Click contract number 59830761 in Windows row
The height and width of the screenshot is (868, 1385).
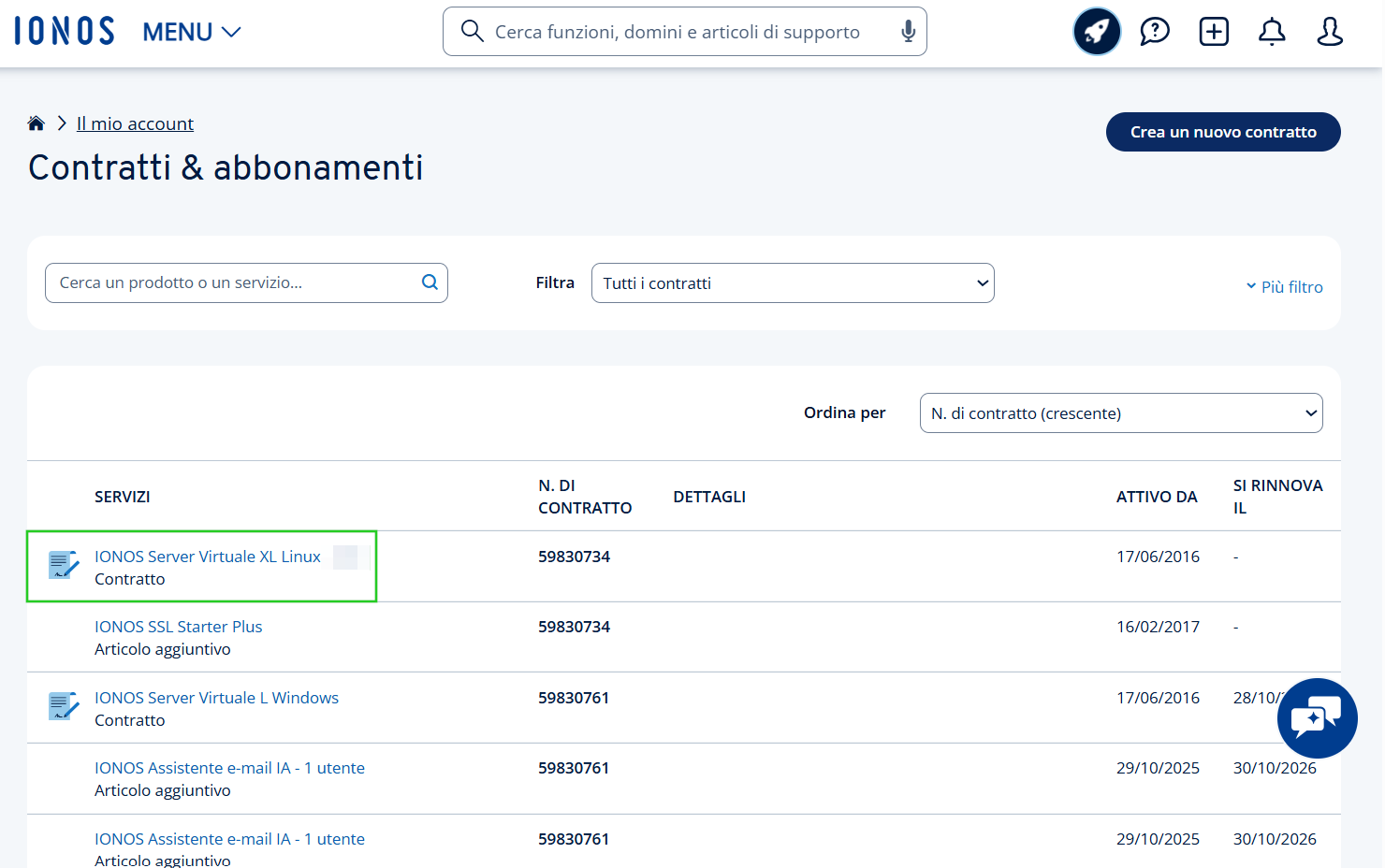pyautogui.click(x=574, y=698)
